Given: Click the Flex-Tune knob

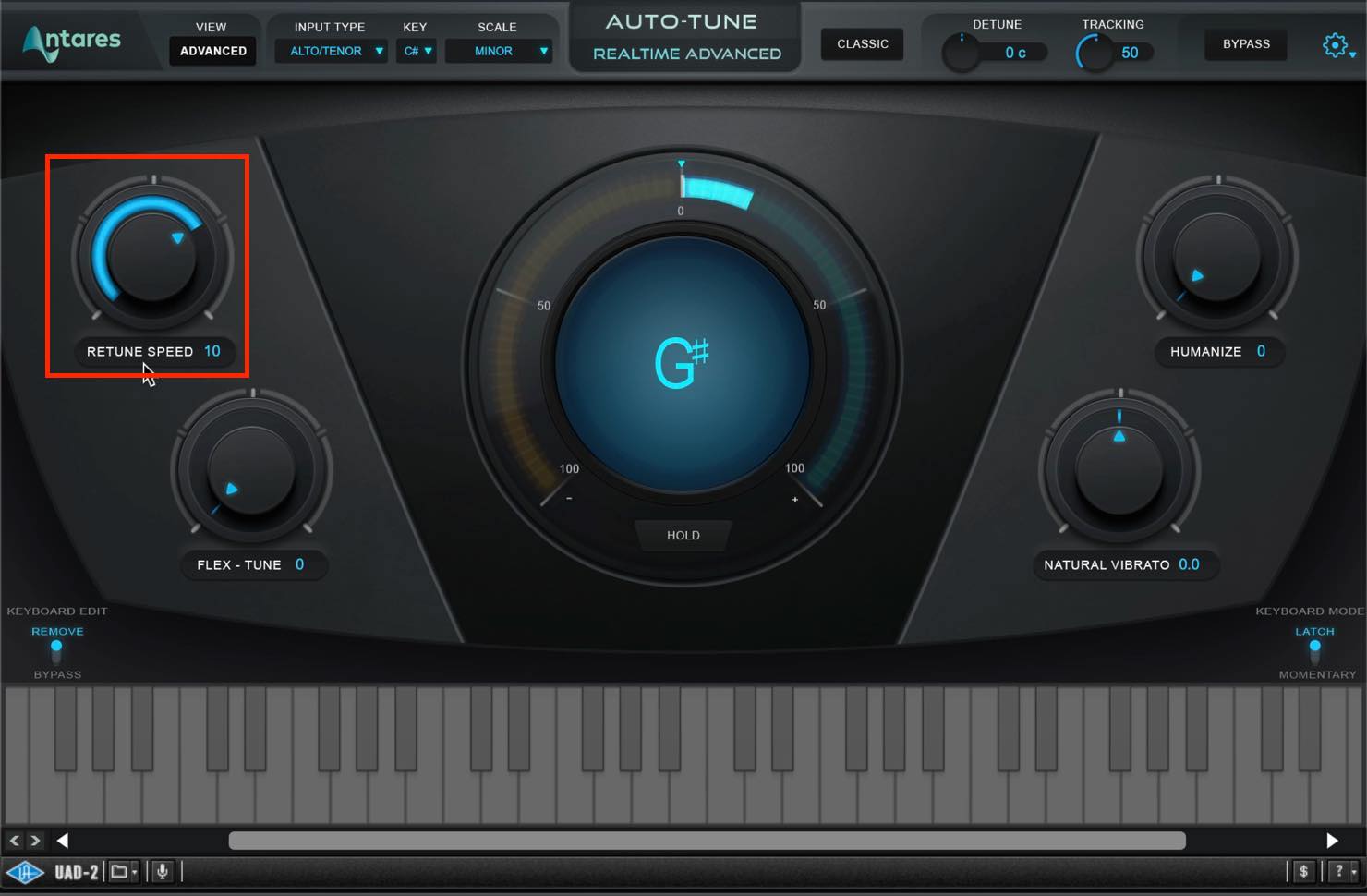Looking at the screenshot, I should pyautogui.click(x=251, y=469).
